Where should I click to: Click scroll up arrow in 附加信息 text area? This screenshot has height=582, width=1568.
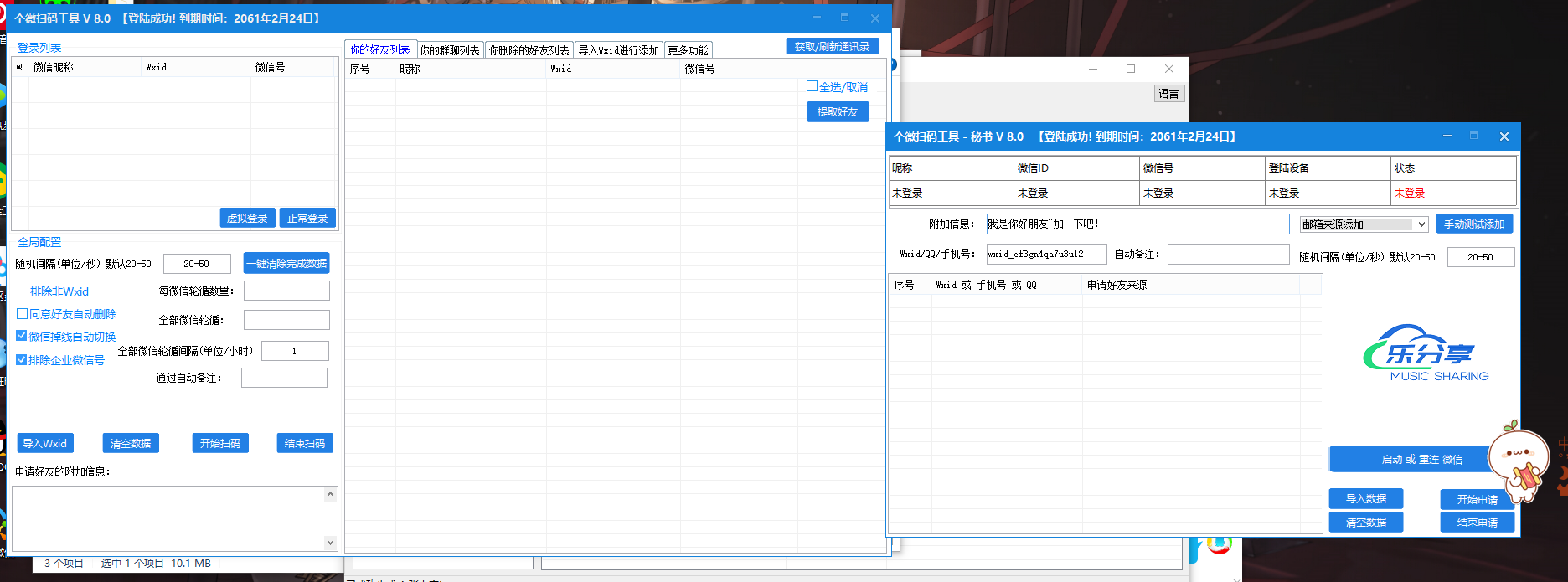(x=330, y=494)
